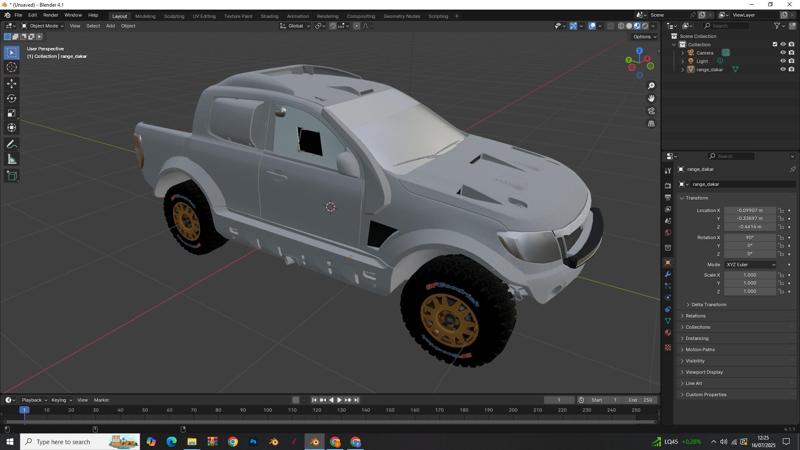Switch to the Scripting workspace tab

pyautogui.click(x=438, y=16)
